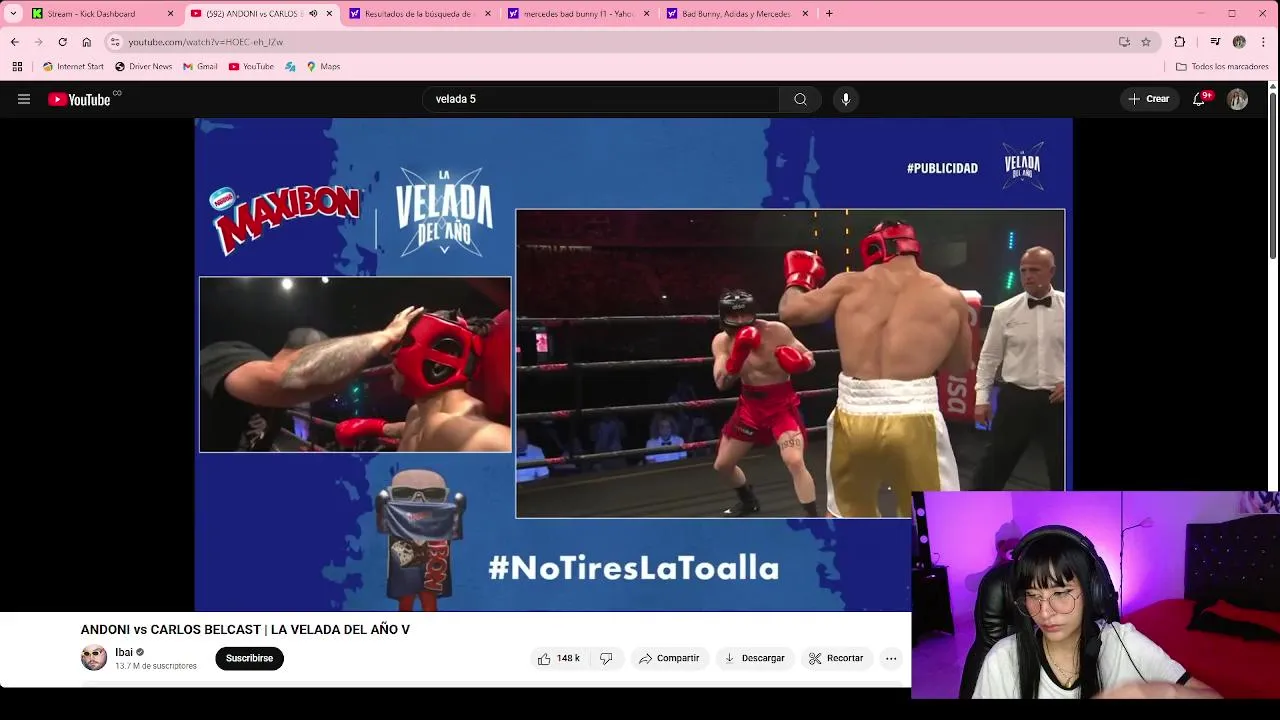Close the ANDONI vs CARLOS YouTube tab
Screen dimensions: 1280x720
tap(329, 14)
